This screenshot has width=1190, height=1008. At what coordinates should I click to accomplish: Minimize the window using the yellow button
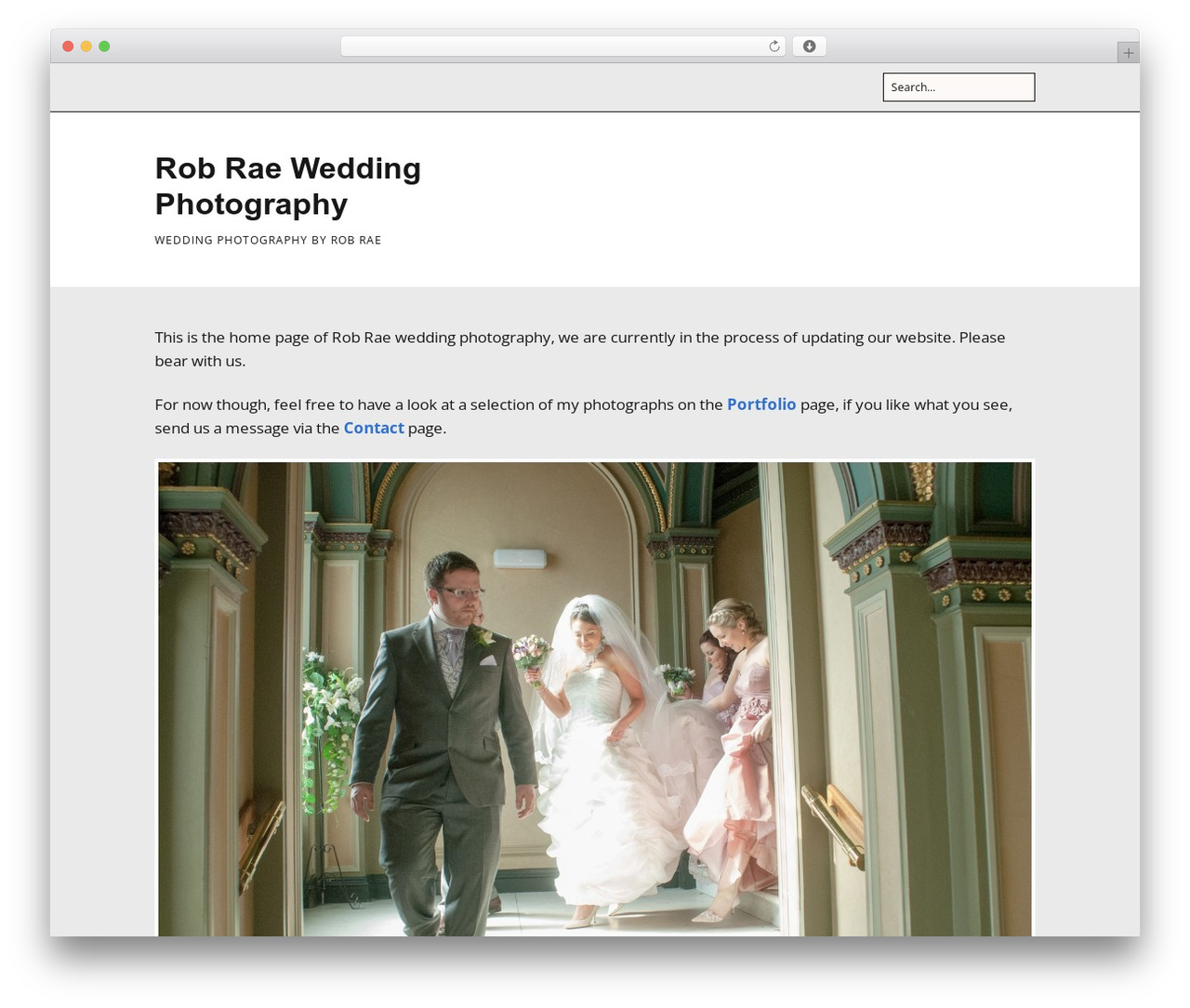click(86, 46)
